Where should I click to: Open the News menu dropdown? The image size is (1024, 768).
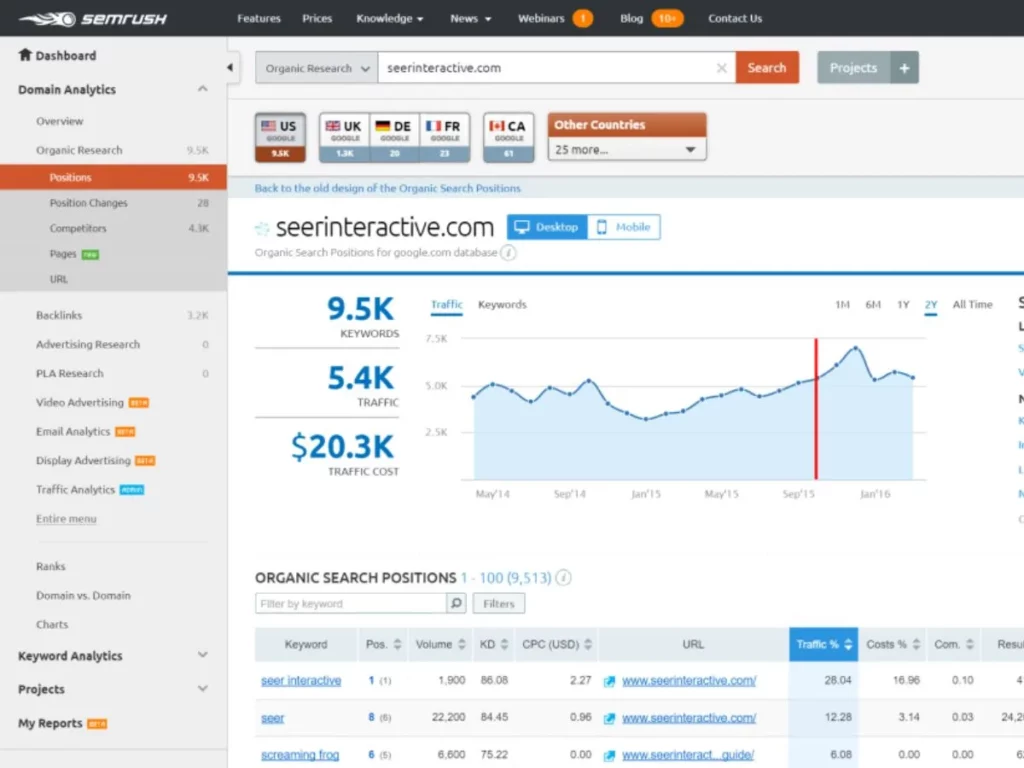pyautogui.click(x=470, y=18)
